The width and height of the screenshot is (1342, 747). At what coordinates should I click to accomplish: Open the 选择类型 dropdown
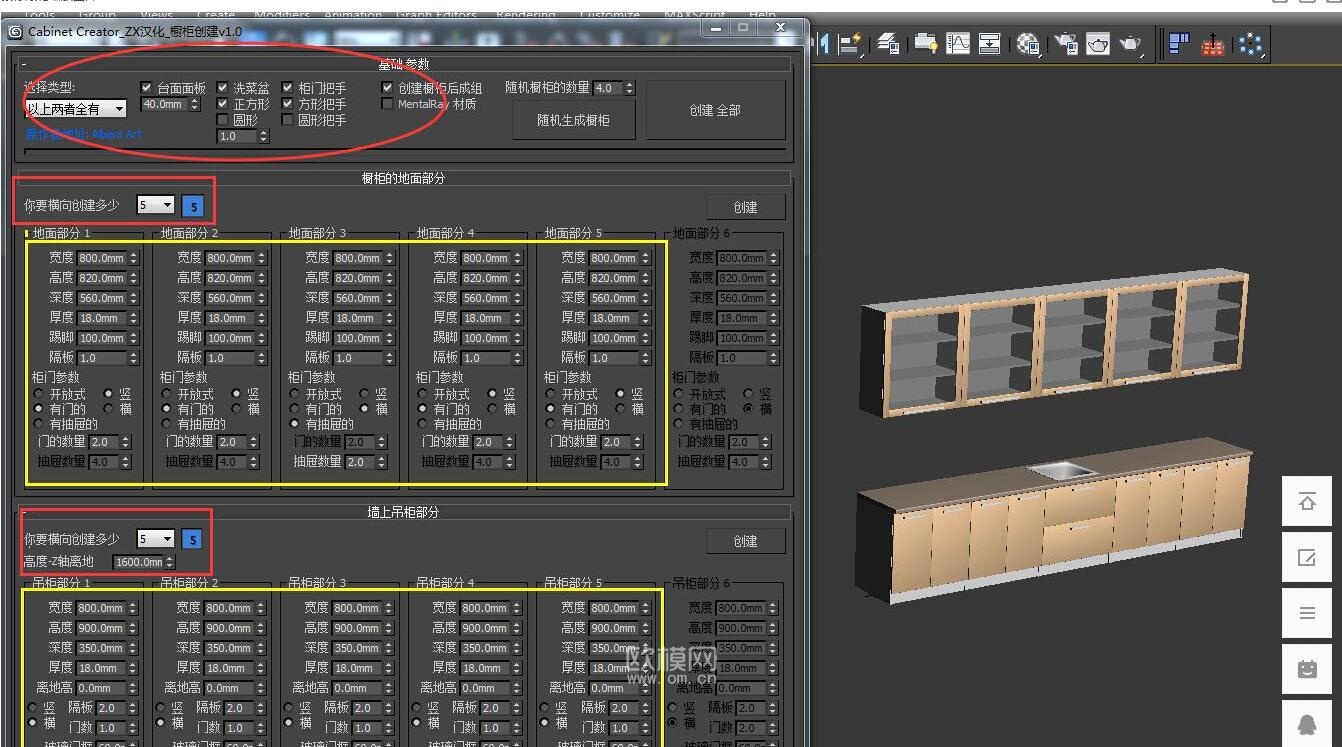tap(76, 109)
